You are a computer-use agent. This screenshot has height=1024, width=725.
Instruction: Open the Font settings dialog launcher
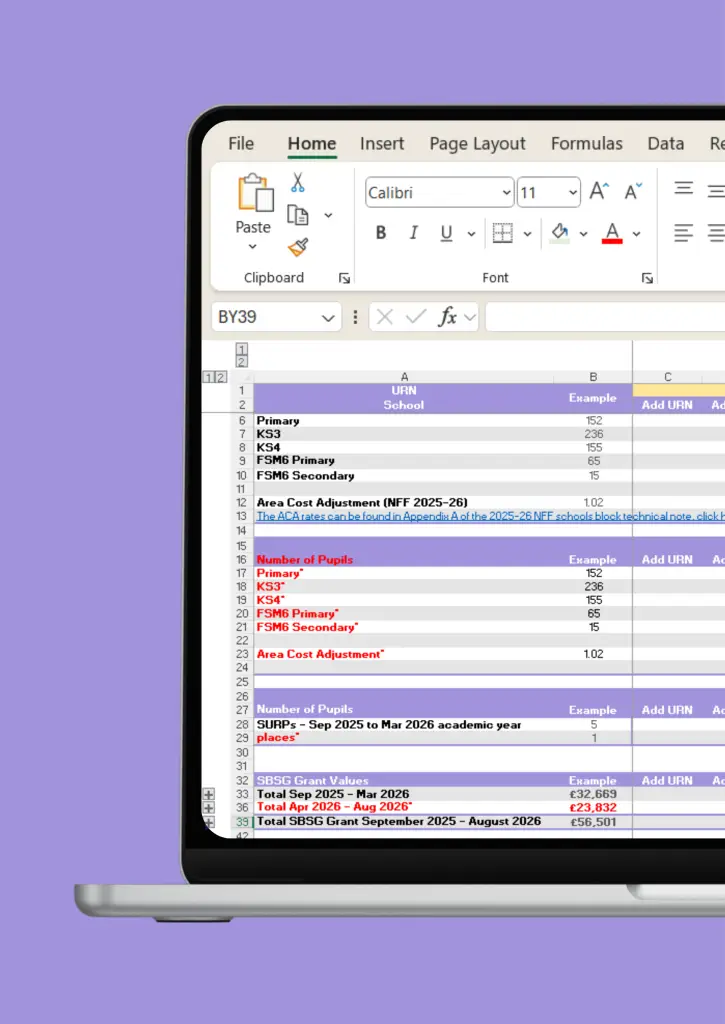tap(647, 279)
